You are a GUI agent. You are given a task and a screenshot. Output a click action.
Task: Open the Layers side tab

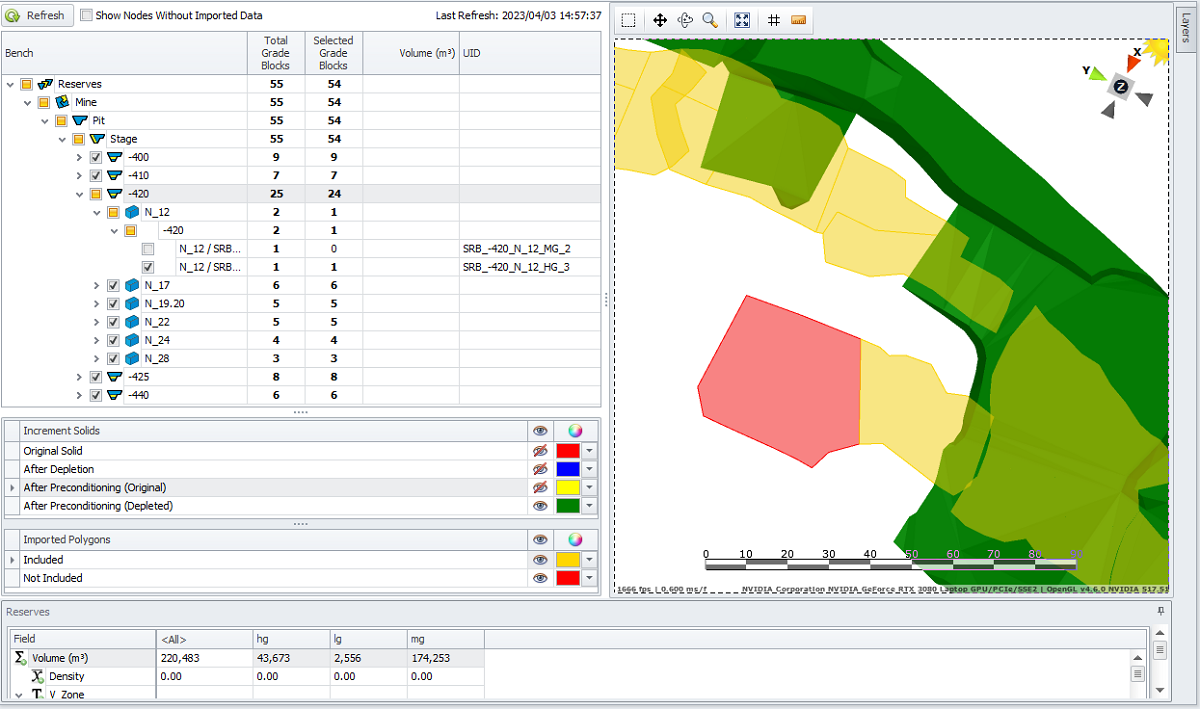[x=1185, y=30]
